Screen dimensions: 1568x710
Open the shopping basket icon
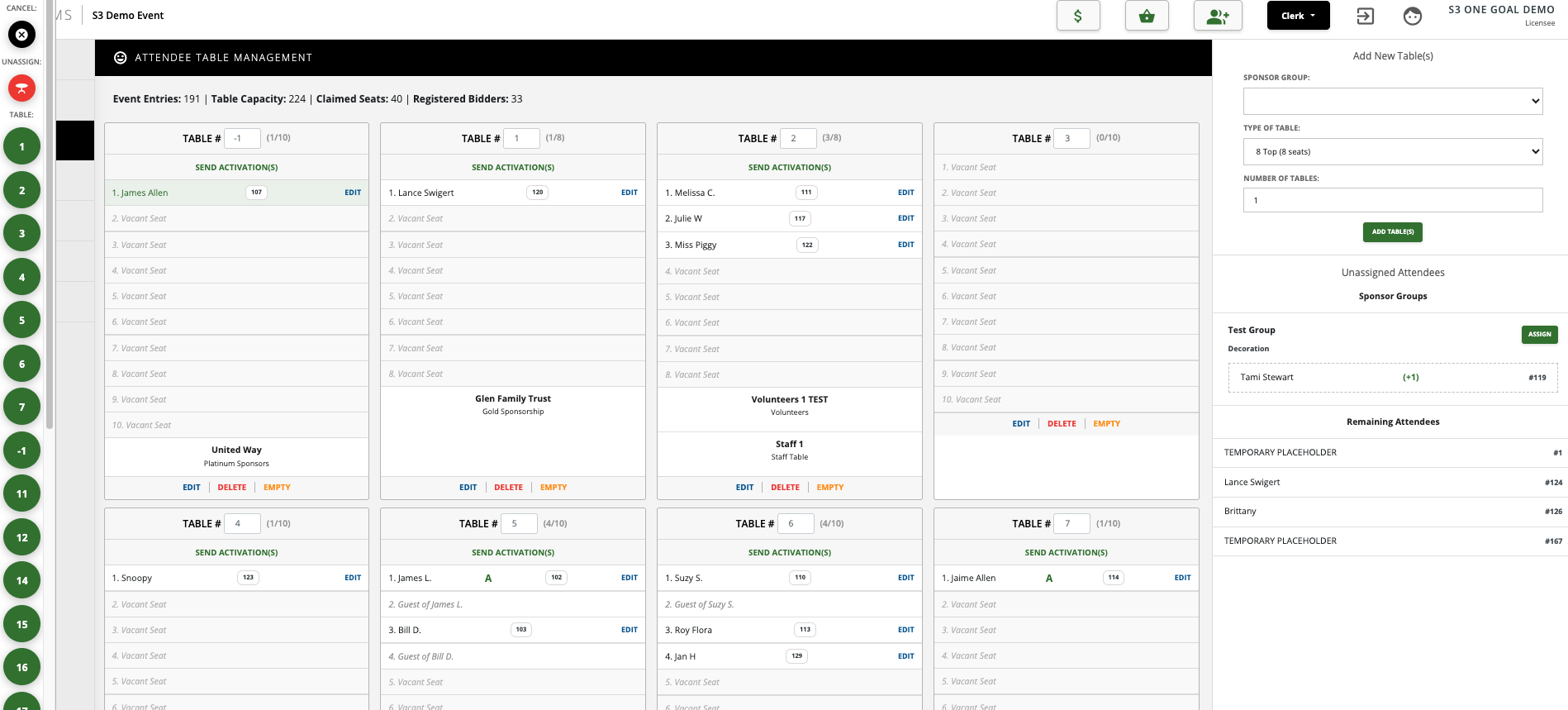click(1147, 16)
